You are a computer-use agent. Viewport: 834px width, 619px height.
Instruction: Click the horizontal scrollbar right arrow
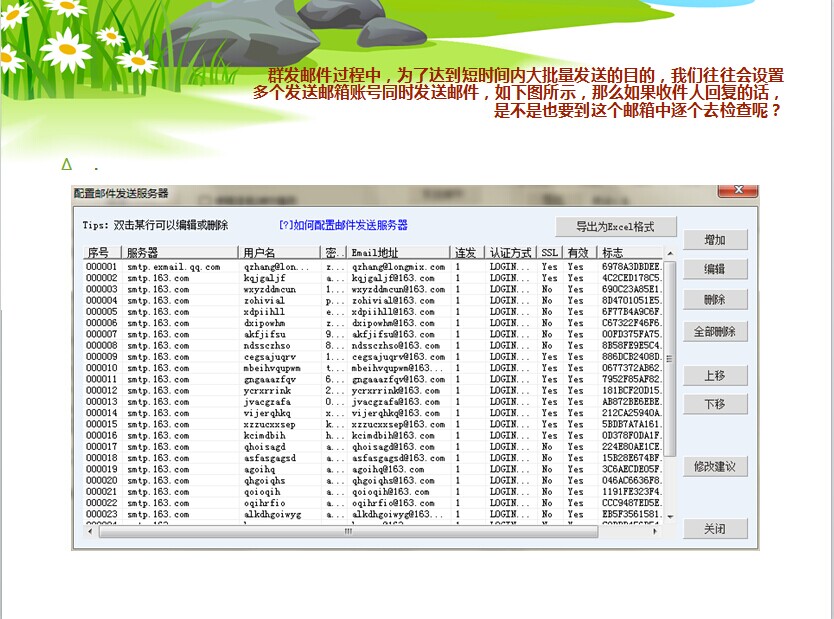[x=656, y=531]
